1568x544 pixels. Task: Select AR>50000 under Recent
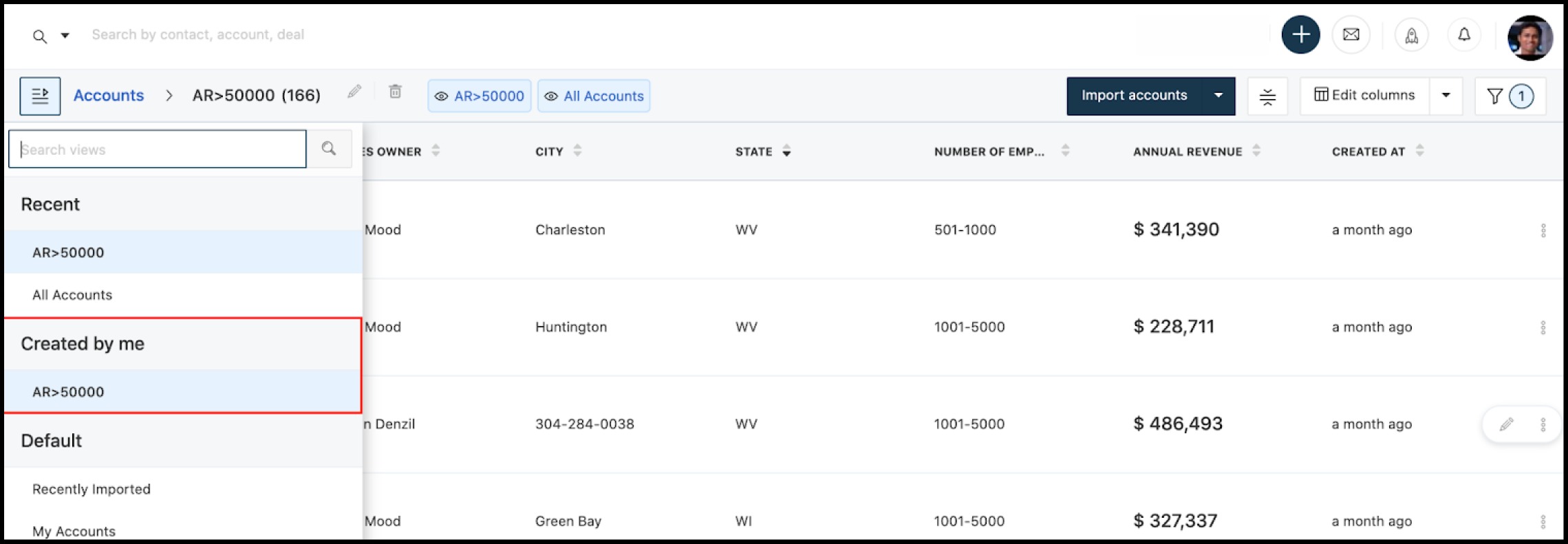[183, 252]
